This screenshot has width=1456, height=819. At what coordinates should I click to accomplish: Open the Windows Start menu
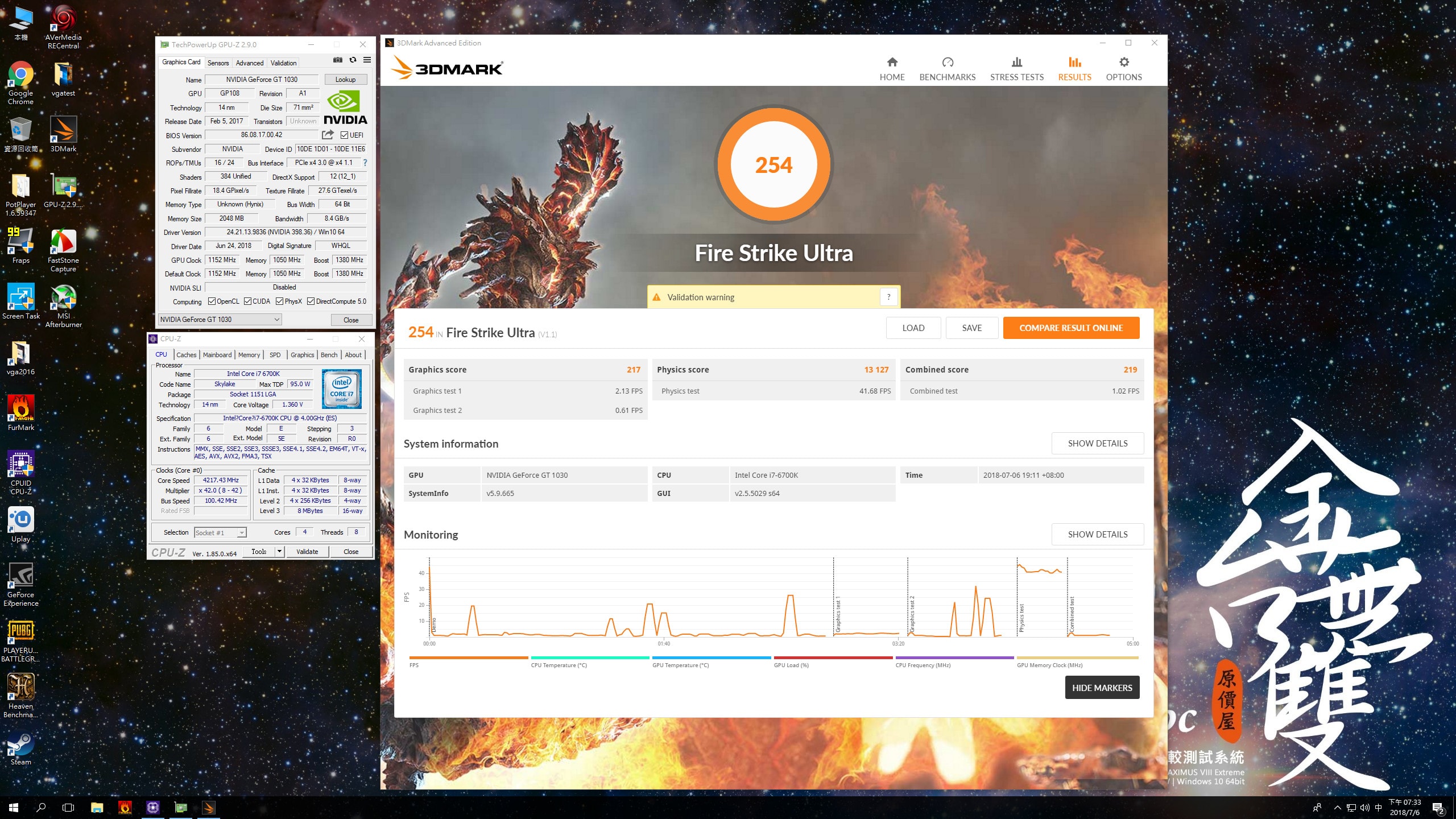(x=14, y=808)
